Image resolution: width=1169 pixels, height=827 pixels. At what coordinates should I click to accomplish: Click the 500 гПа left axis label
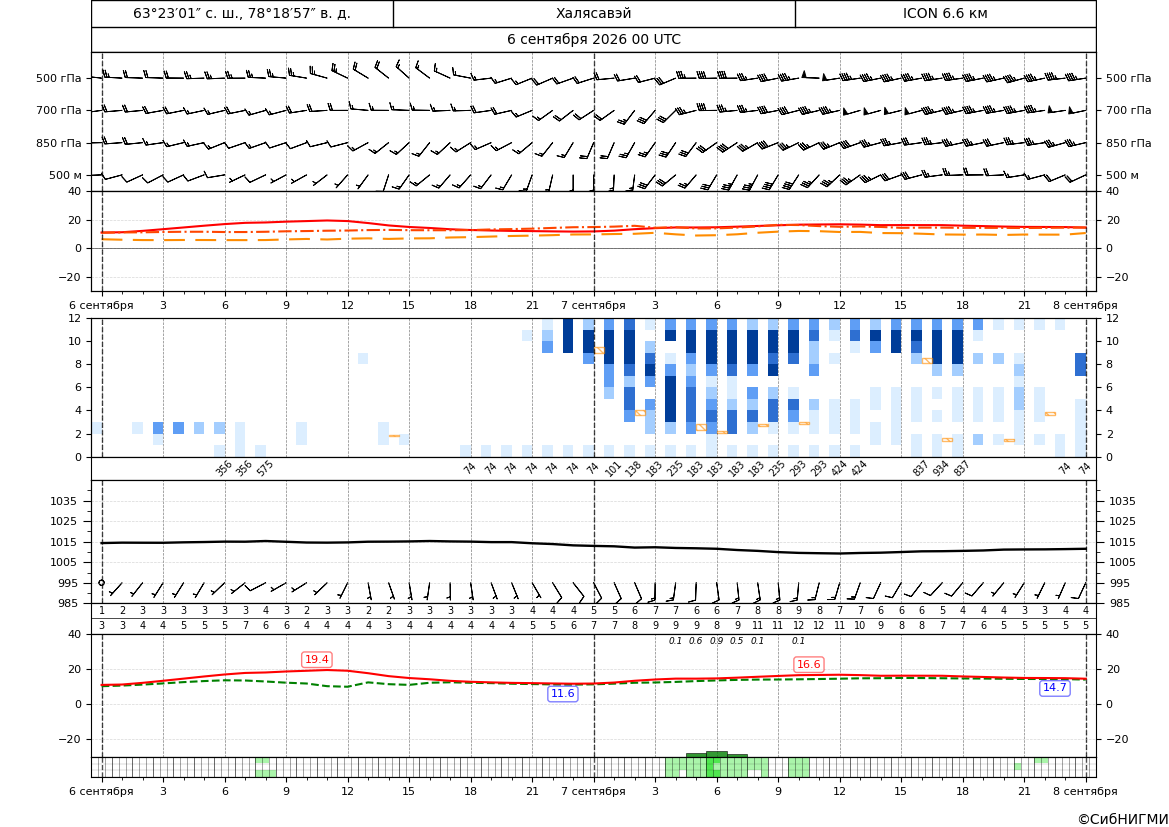(x=59, y=78)
